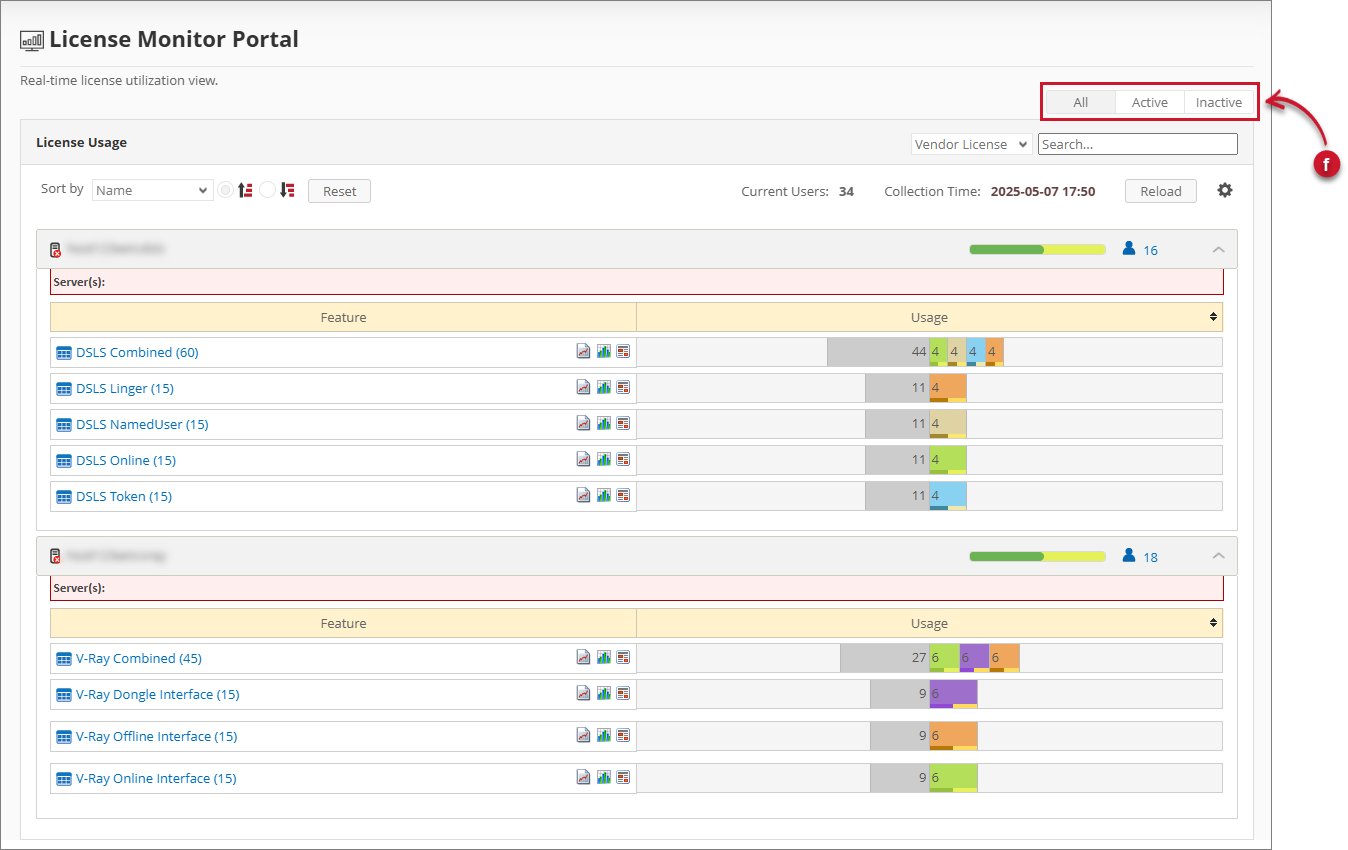Open the Vendor License dropdown
The image size is (1348, 850).
coord(971,144)
